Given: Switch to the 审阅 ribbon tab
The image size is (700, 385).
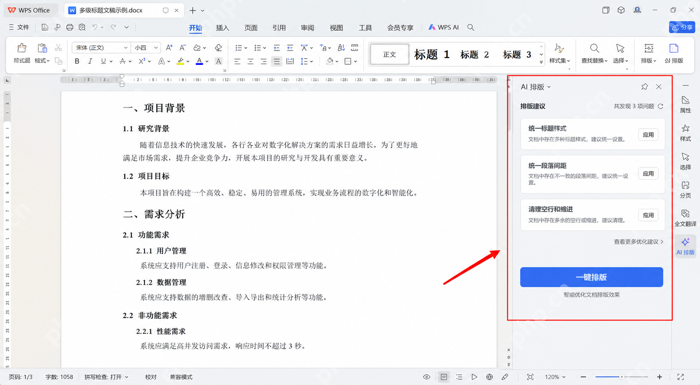Looking at the screenshot, I should [307, 28].
